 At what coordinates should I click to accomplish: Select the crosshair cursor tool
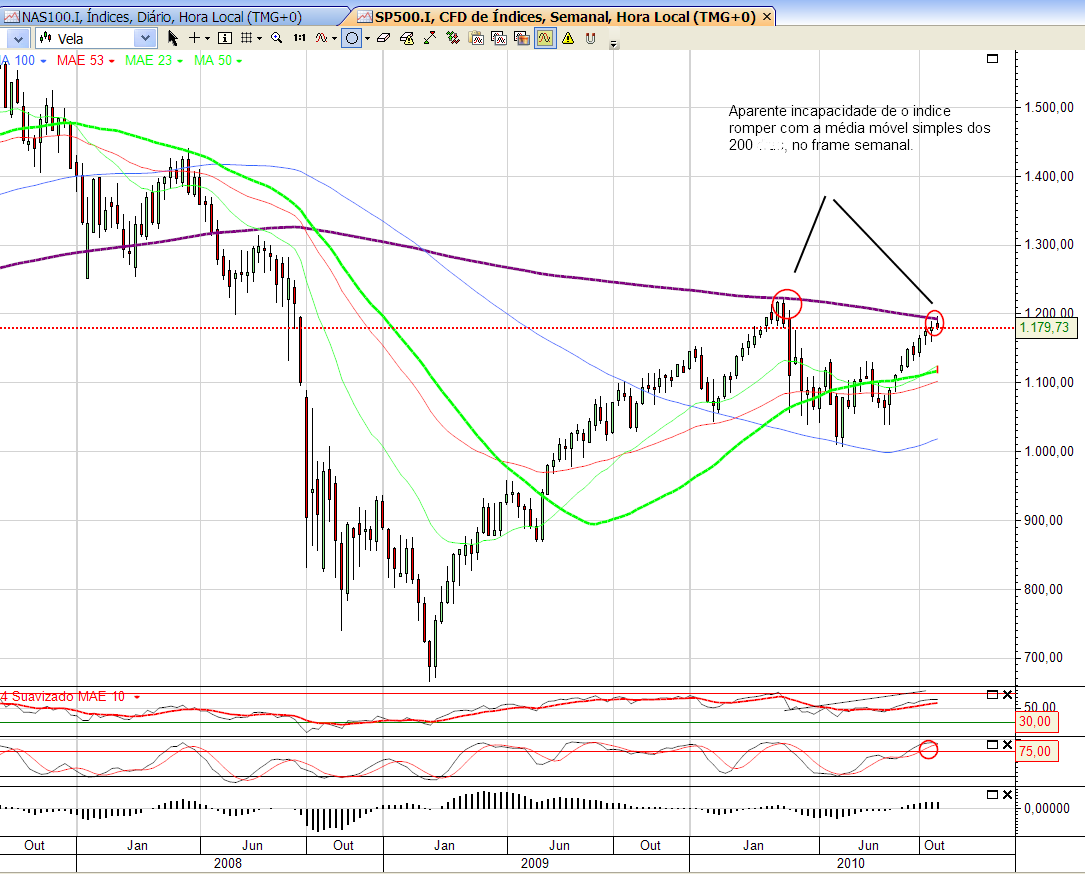point(195,38)
